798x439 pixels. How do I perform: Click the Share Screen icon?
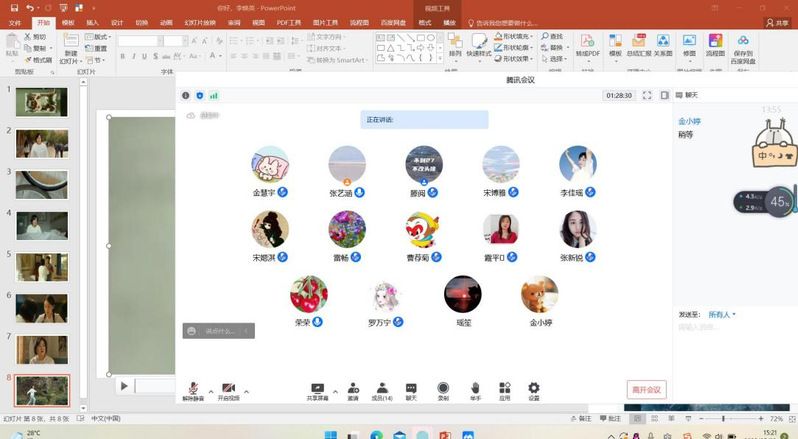(317, 388)
